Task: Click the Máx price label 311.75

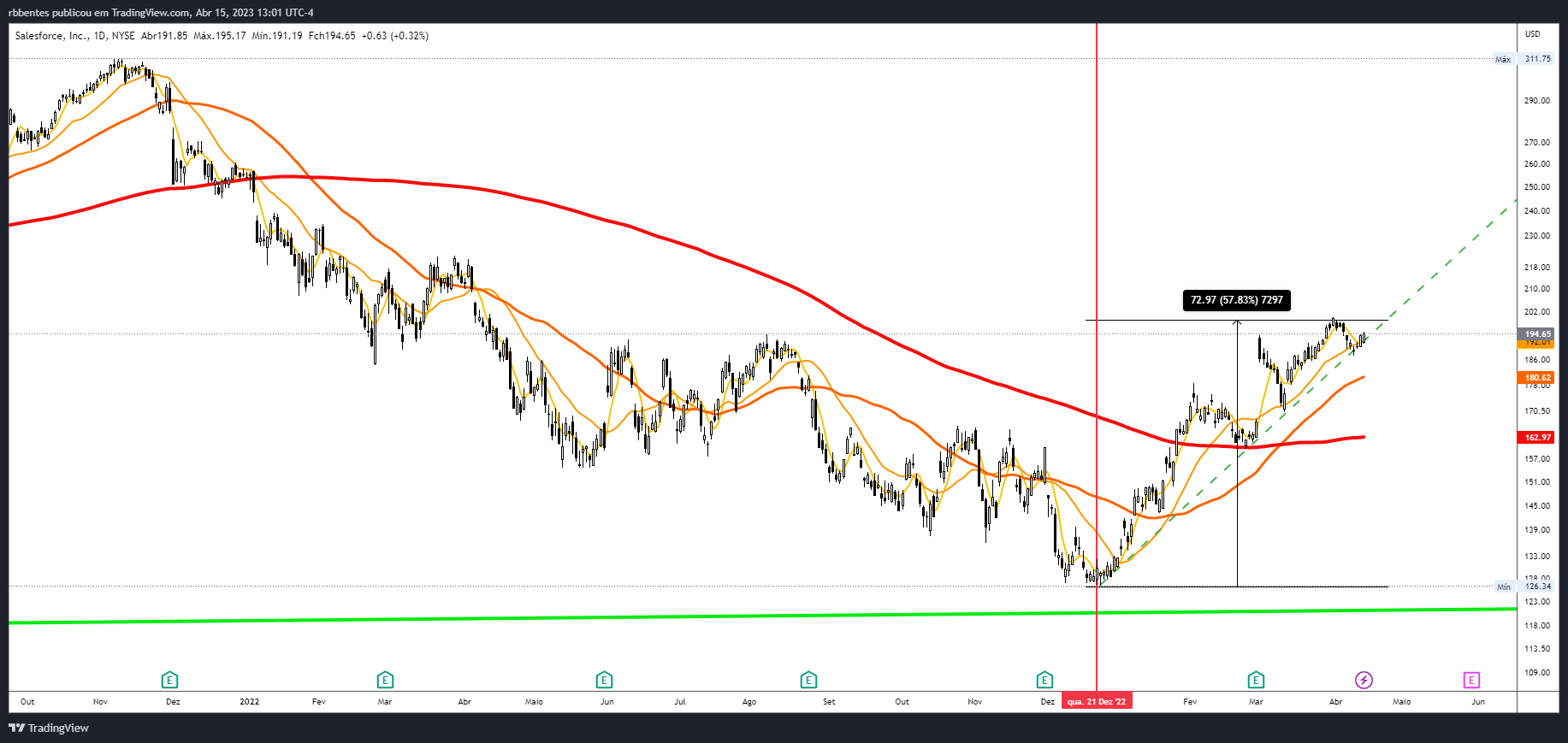Action: pyautogui.click(x=1537, y=59)
